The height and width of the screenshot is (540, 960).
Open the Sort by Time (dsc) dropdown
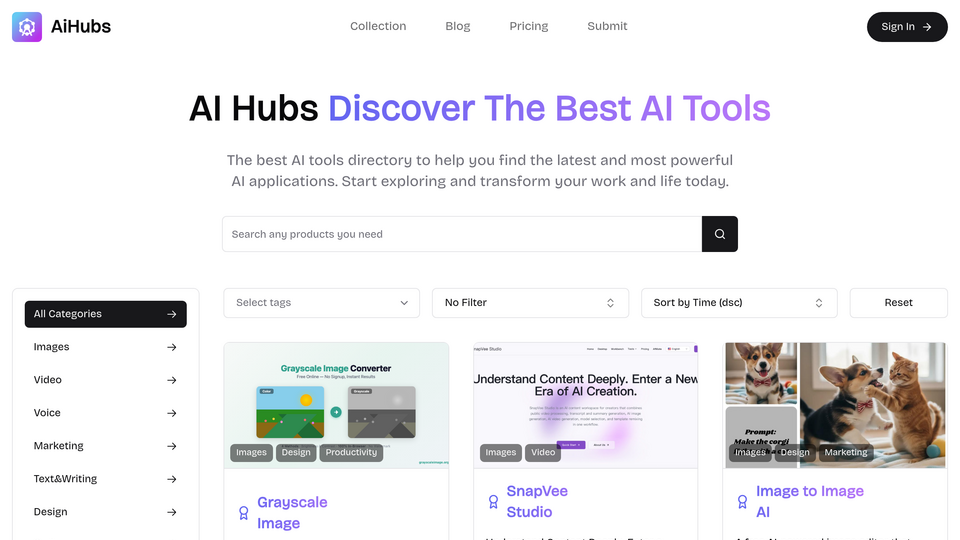tap(739, 303)
